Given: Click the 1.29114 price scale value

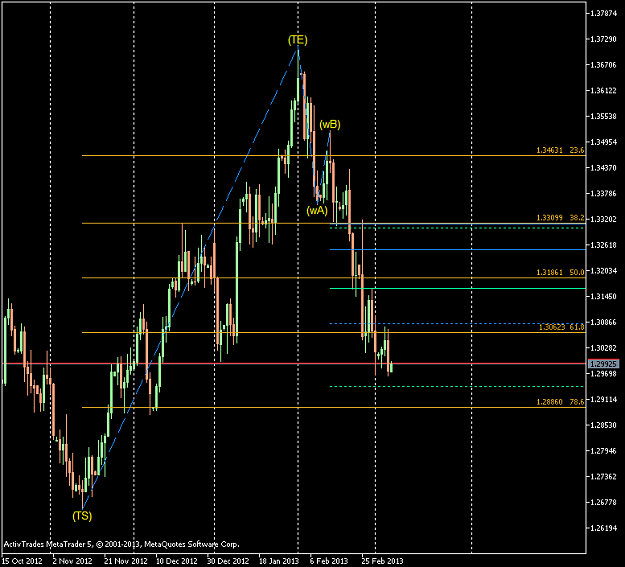Looking at the screenshot, I should (x=603, y=399).
